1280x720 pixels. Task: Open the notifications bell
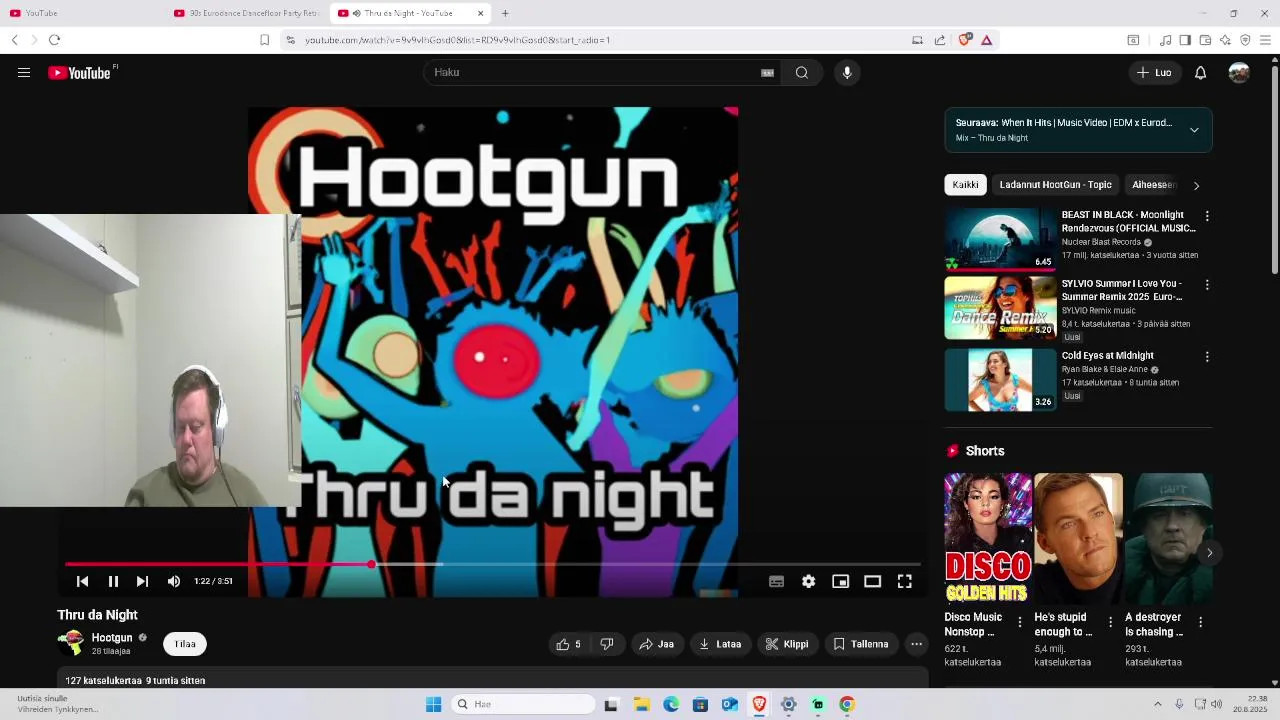[1201, 72]
